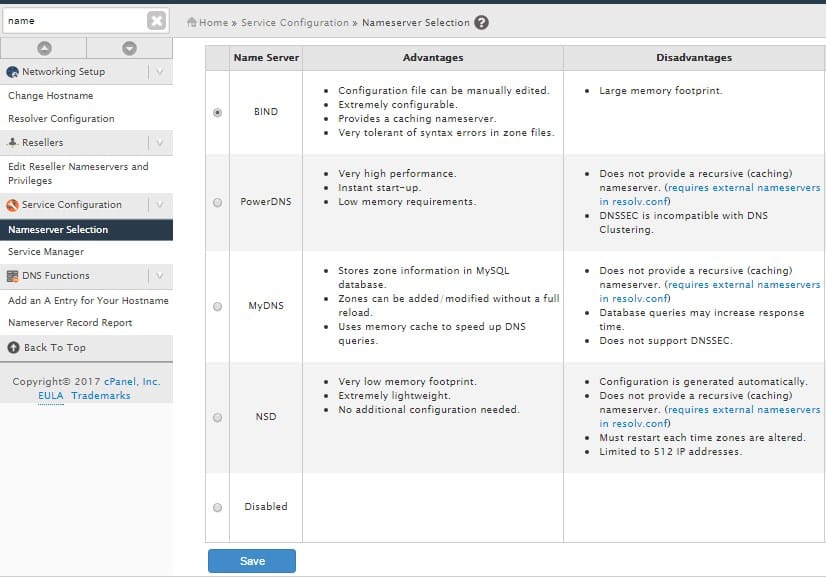Collapse the Resellers section chevron
Image resolution: width=826 pixels, height=578 pixels.
160,142
